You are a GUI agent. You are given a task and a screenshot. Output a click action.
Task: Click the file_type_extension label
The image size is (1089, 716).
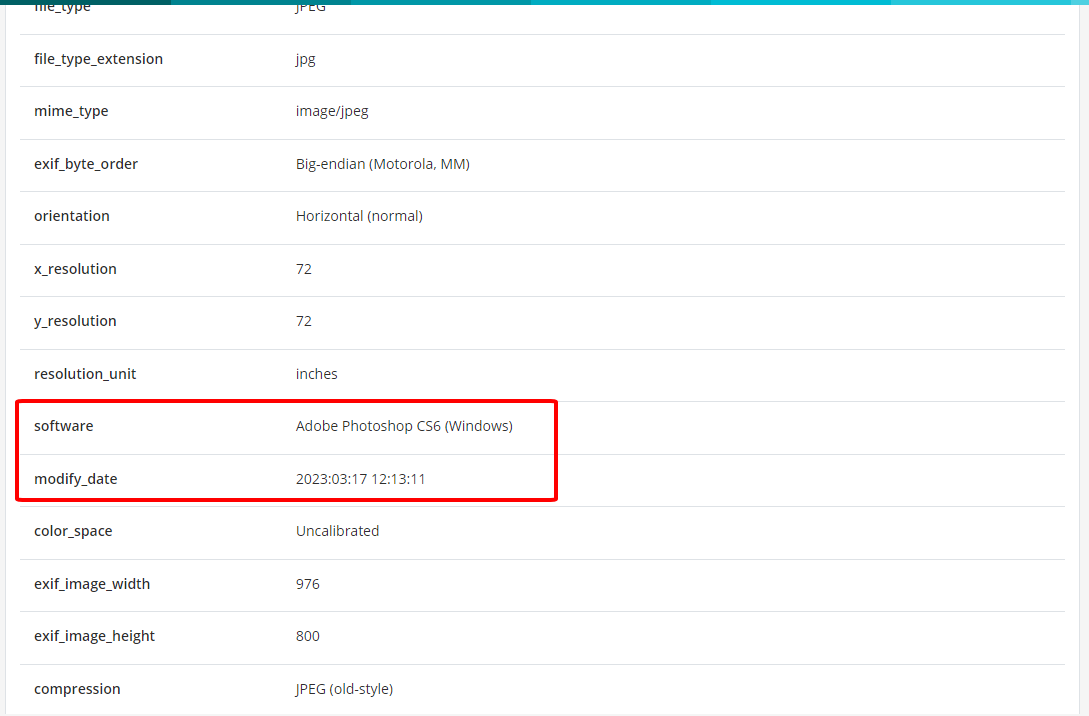pyautogui.click(x=98, y=59)
